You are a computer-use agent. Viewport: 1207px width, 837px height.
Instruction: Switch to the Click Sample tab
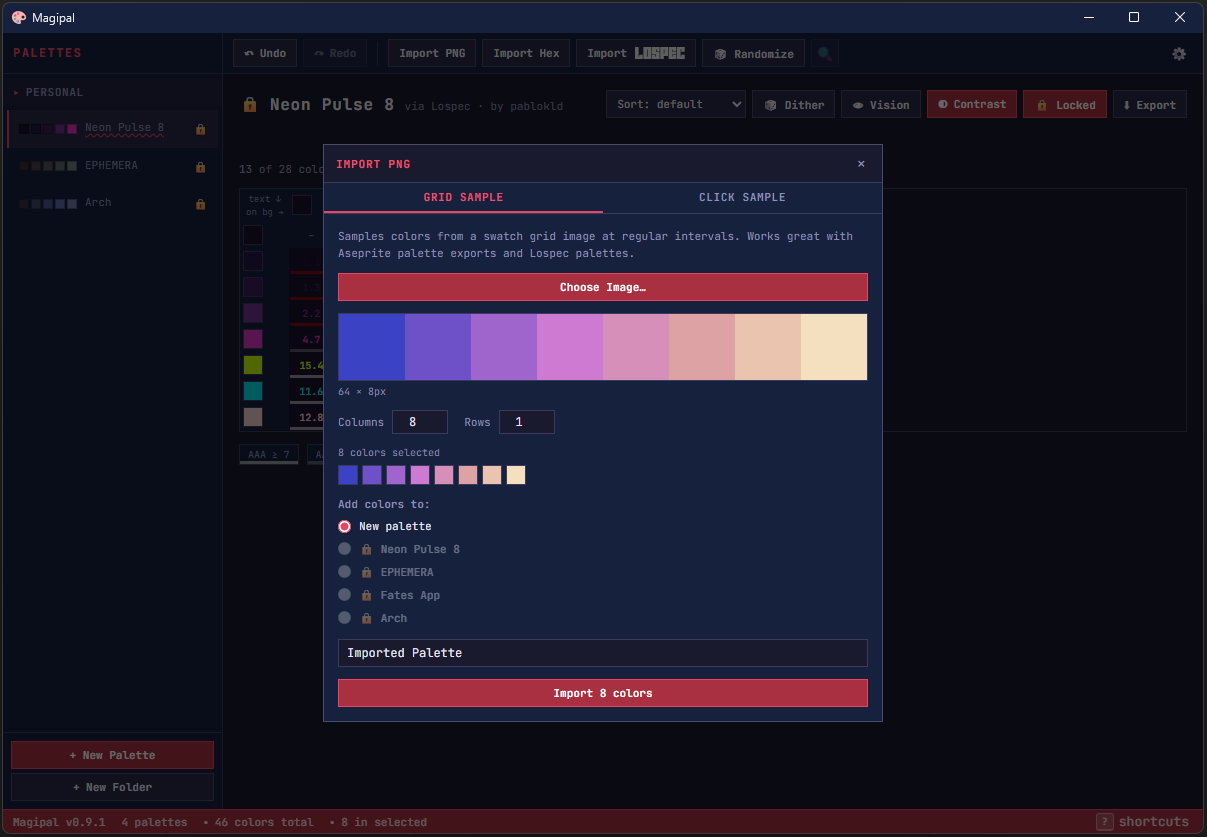coord(742,197)
